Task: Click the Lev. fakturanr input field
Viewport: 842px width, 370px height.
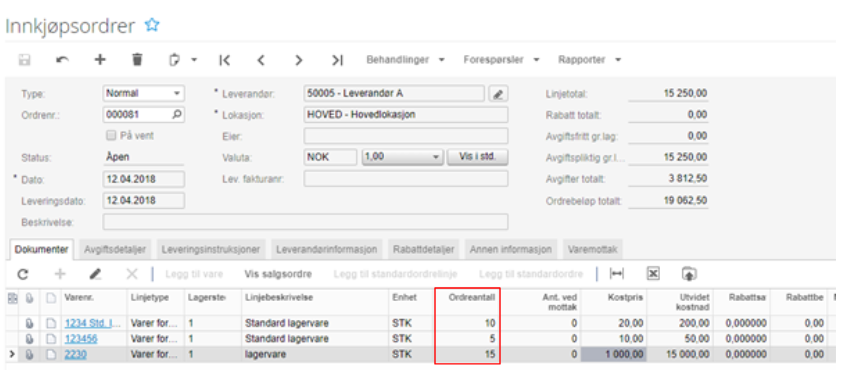Action: [406, 179]
